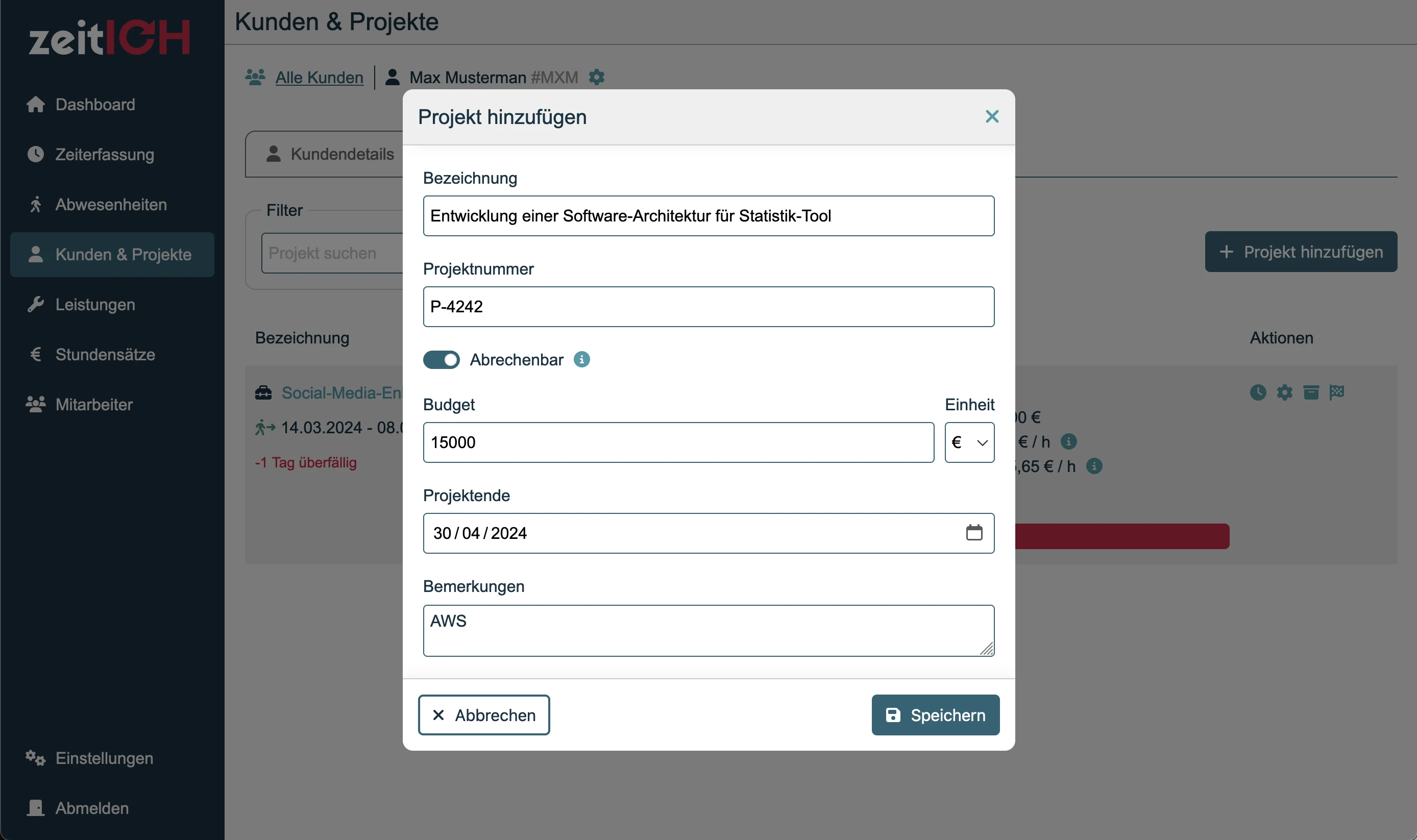Image resolution: width=1417 pixels, height=840 pixels.
Task: Click the customer settings gear beside #MXM
Action: (x=597, y=77)
